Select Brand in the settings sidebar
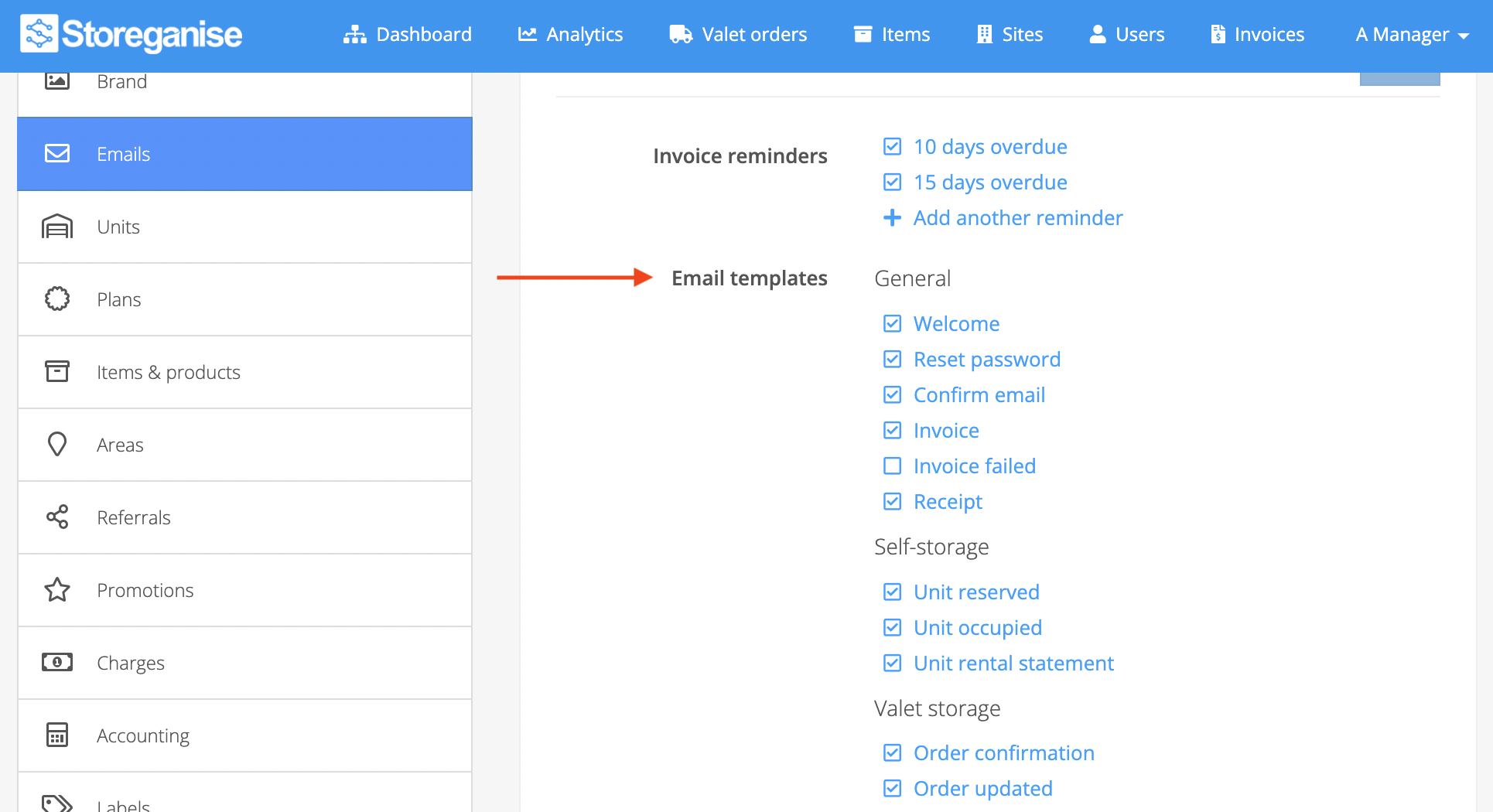1493x812 pixels. 244,94
